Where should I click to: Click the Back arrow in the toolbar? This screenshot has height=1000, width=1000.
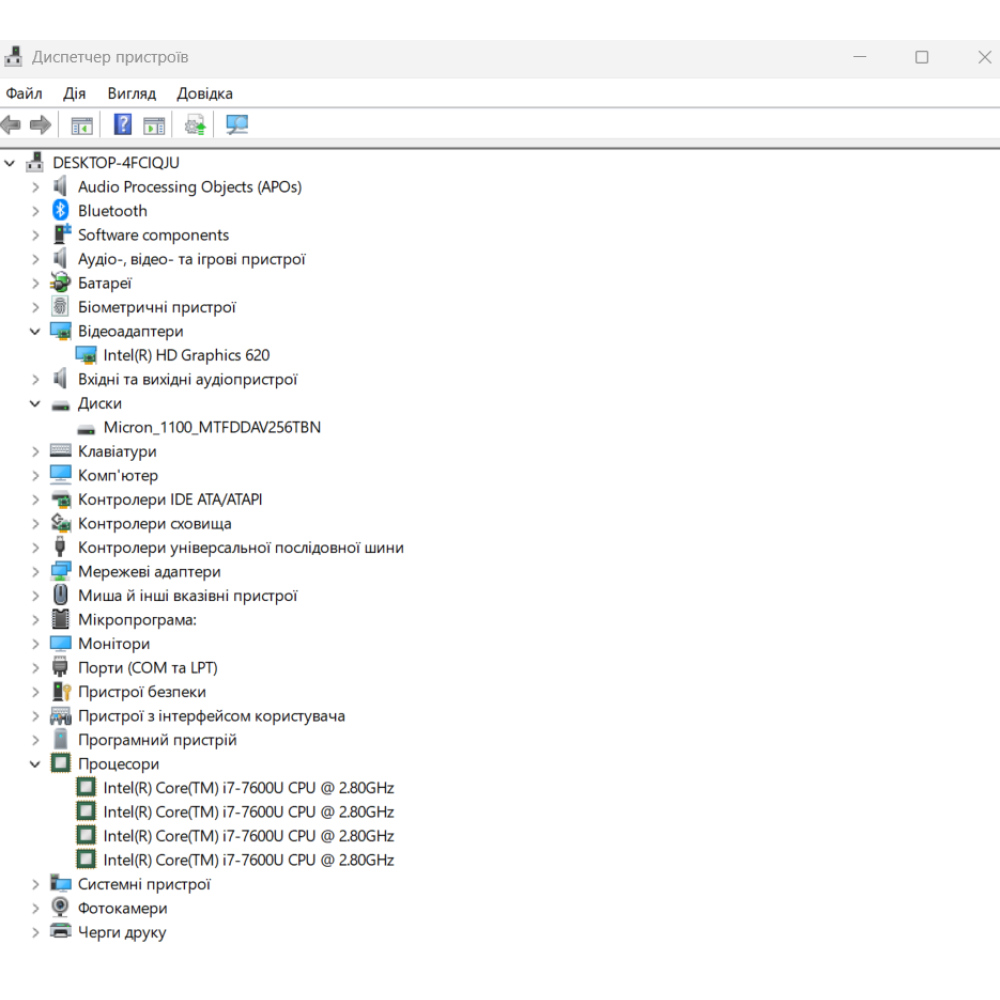coord(11,125)
